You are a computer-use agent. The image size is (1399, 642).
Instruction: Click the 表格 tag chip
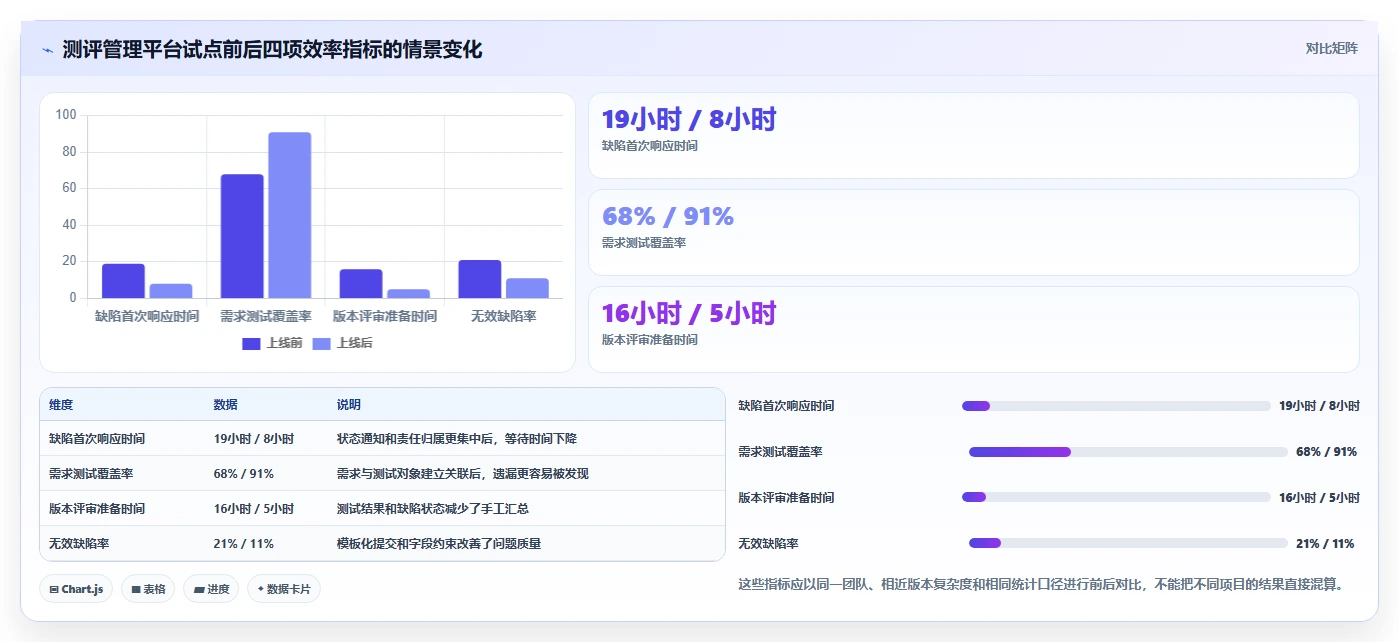tap(149, 589)
